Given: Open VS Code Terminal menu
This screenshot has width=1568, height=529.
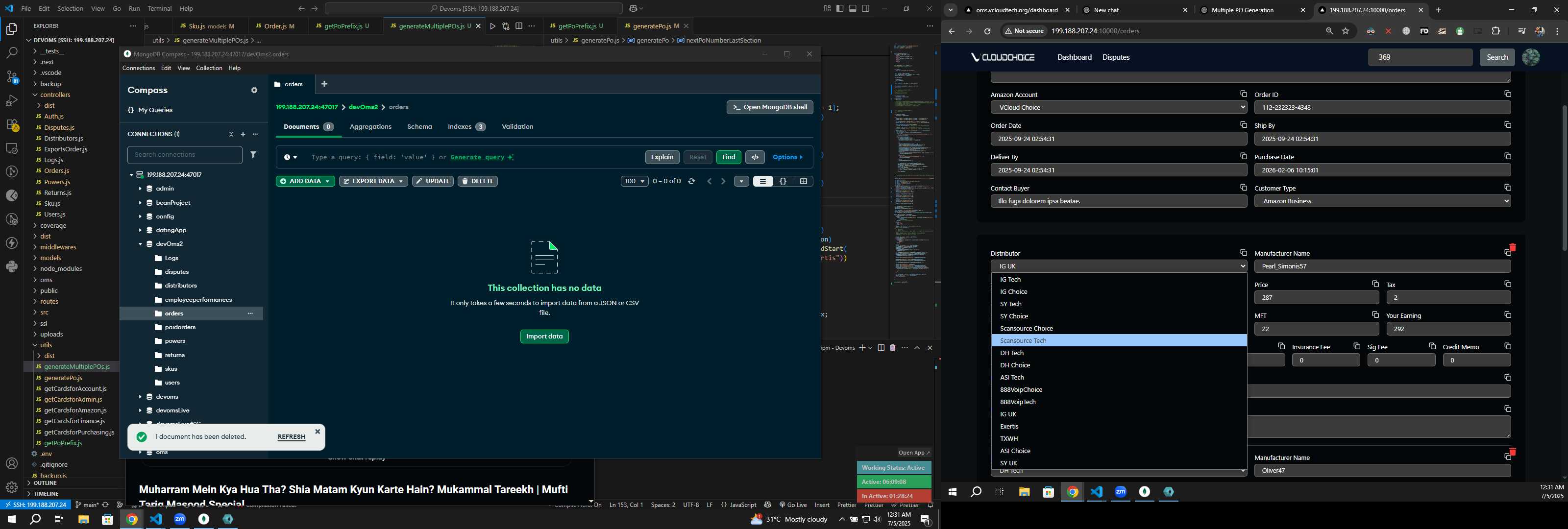Looking at the screenshot, I should (159, 8).
